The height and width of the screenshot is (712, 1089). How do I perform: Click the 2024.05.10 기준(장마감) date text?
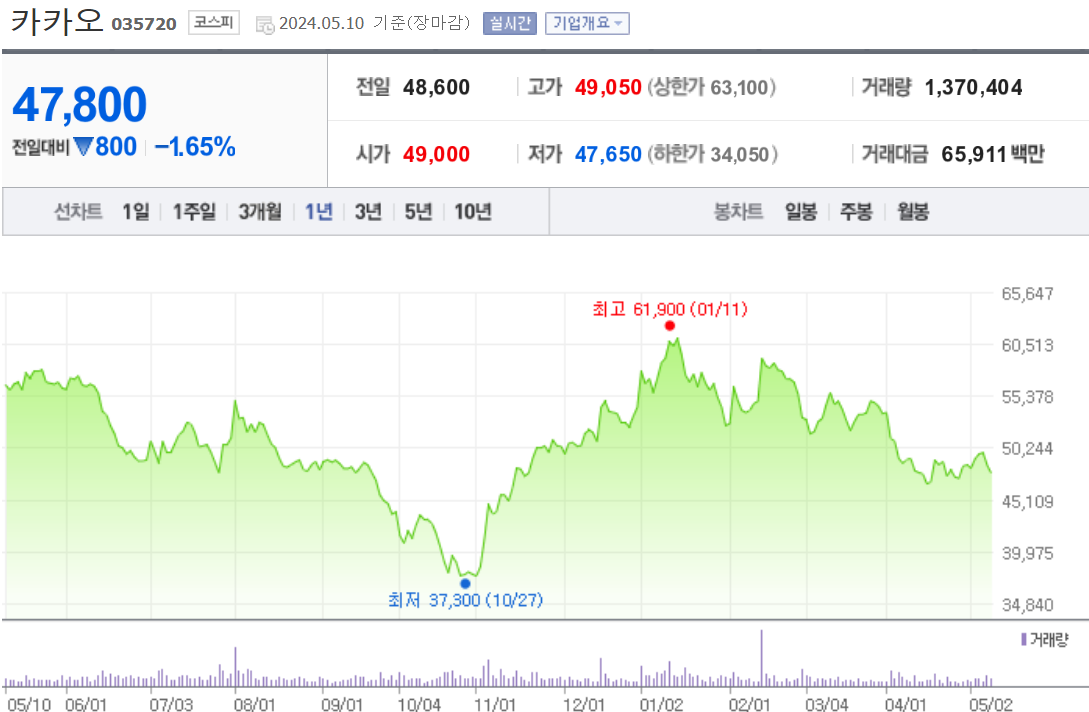(374, 23)
